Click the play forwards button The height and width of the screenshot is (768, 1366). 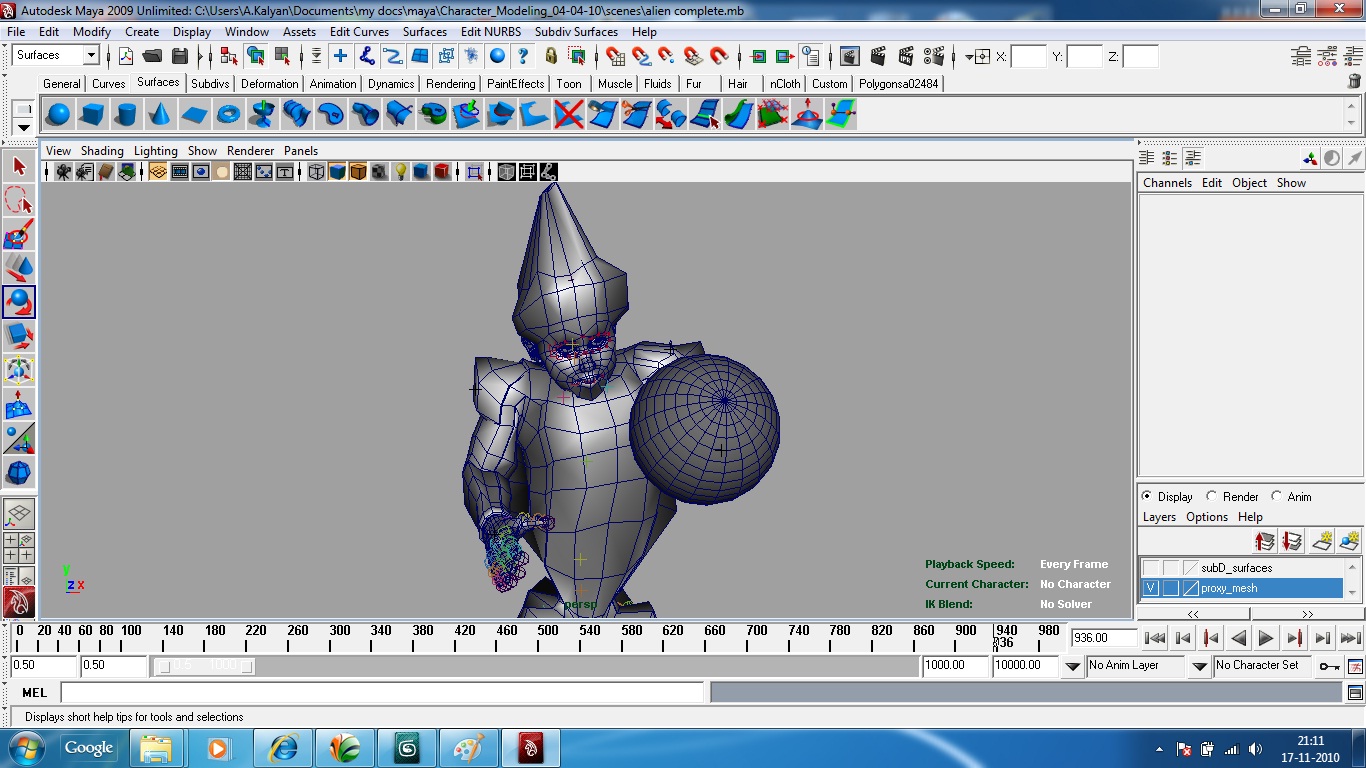(x=1266, y=638)
